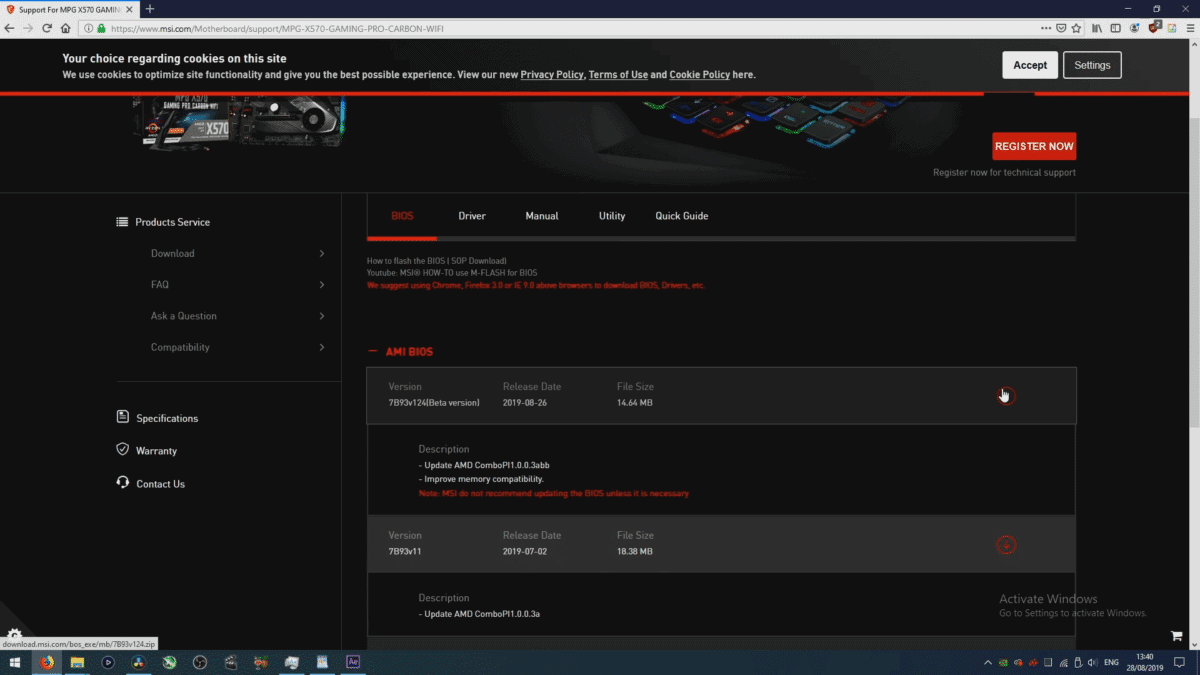Switch to the Manual tab

tap(542, 216)
